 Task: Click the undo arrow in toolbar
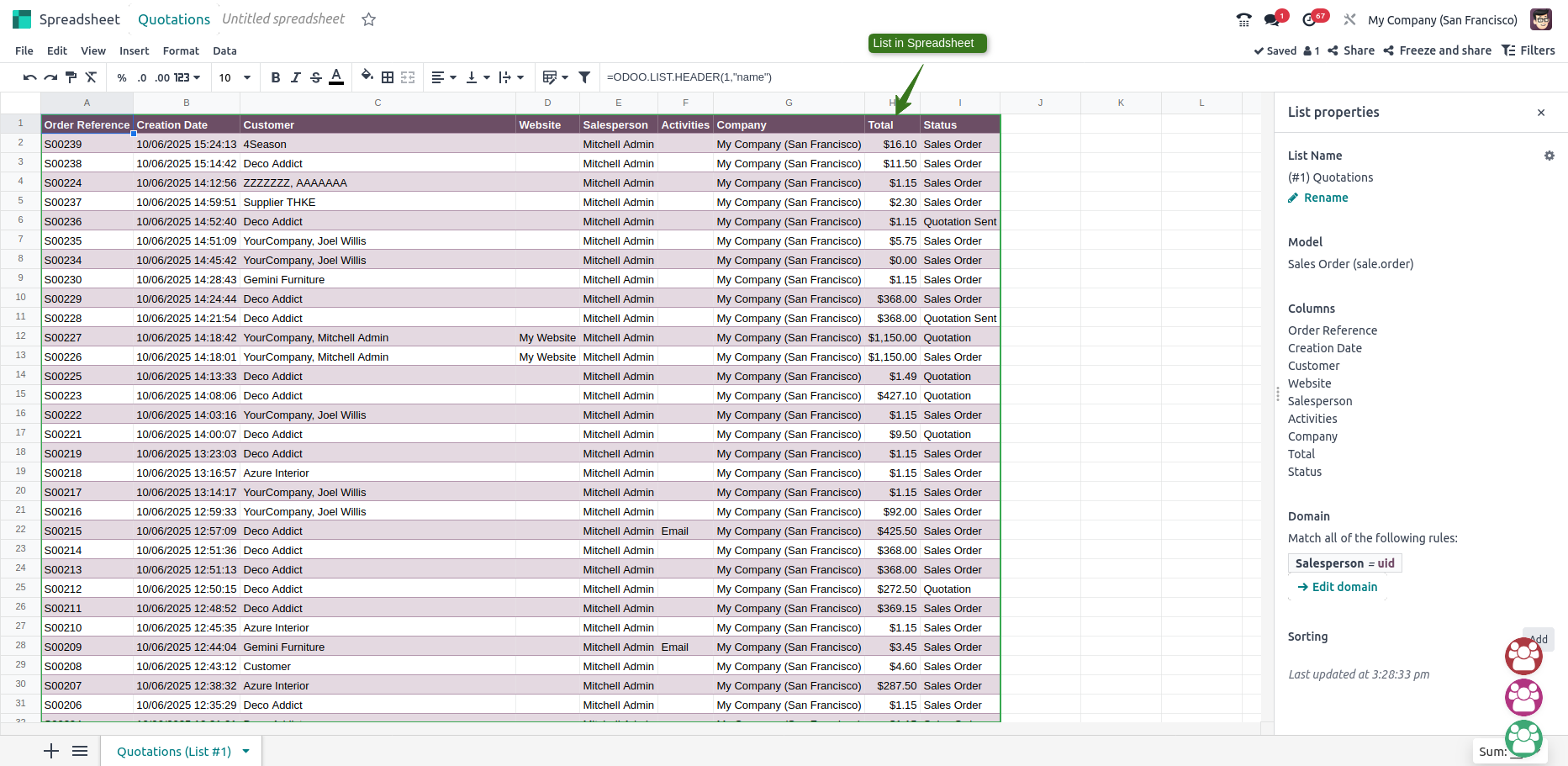29,77
